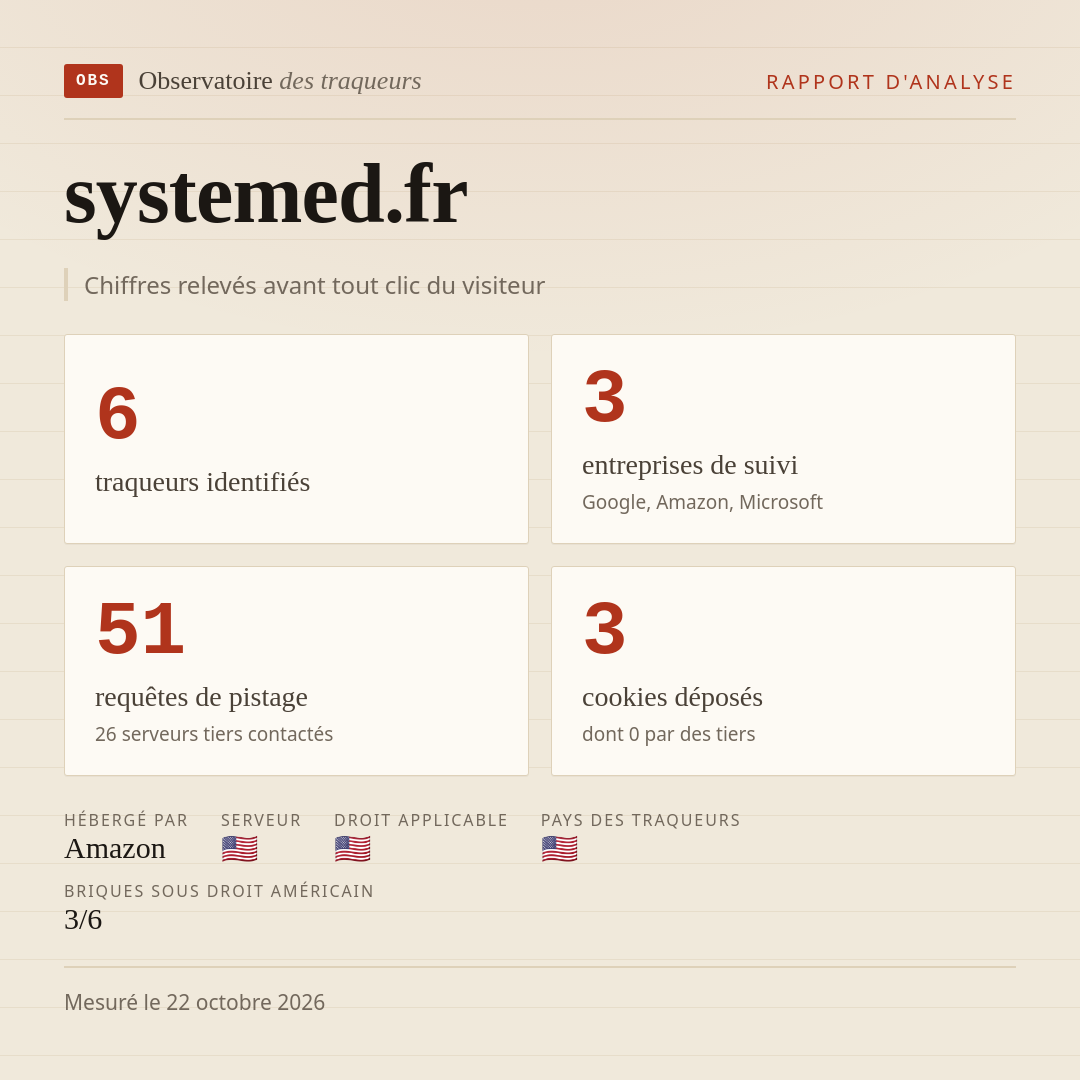Click the number 51 requests figure
Image resolution: width=1080 pixels, height=1080 pixels.
pos(141,628)
